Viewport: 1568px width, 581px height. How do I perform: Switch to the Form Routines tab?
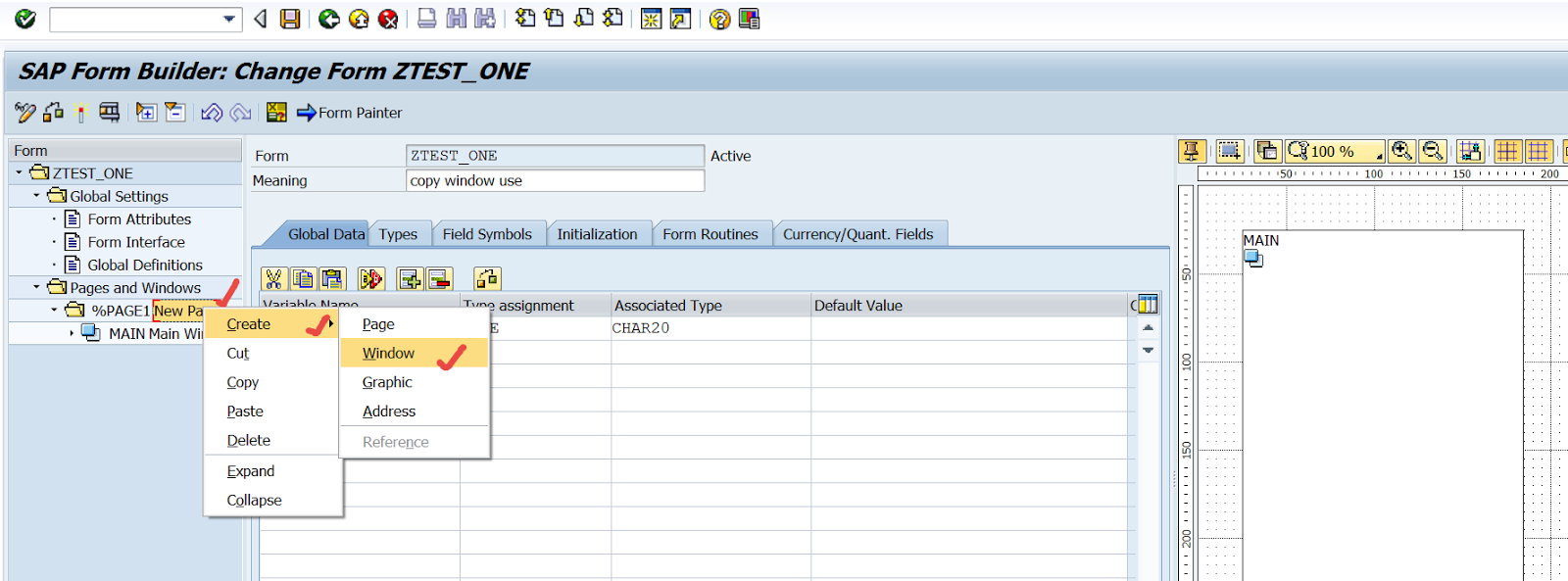point(710,234)
